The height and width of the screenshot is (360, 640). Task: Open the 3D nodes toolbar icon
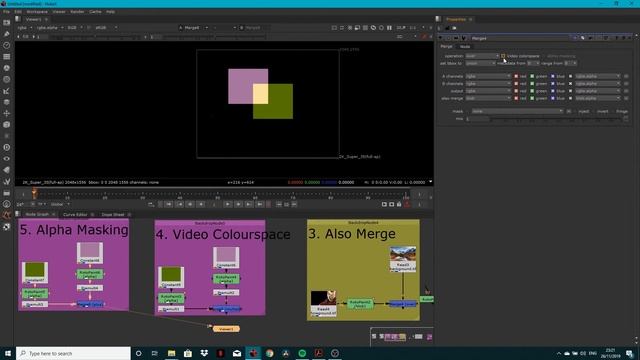pyautogui.click(x=7, y=124)
